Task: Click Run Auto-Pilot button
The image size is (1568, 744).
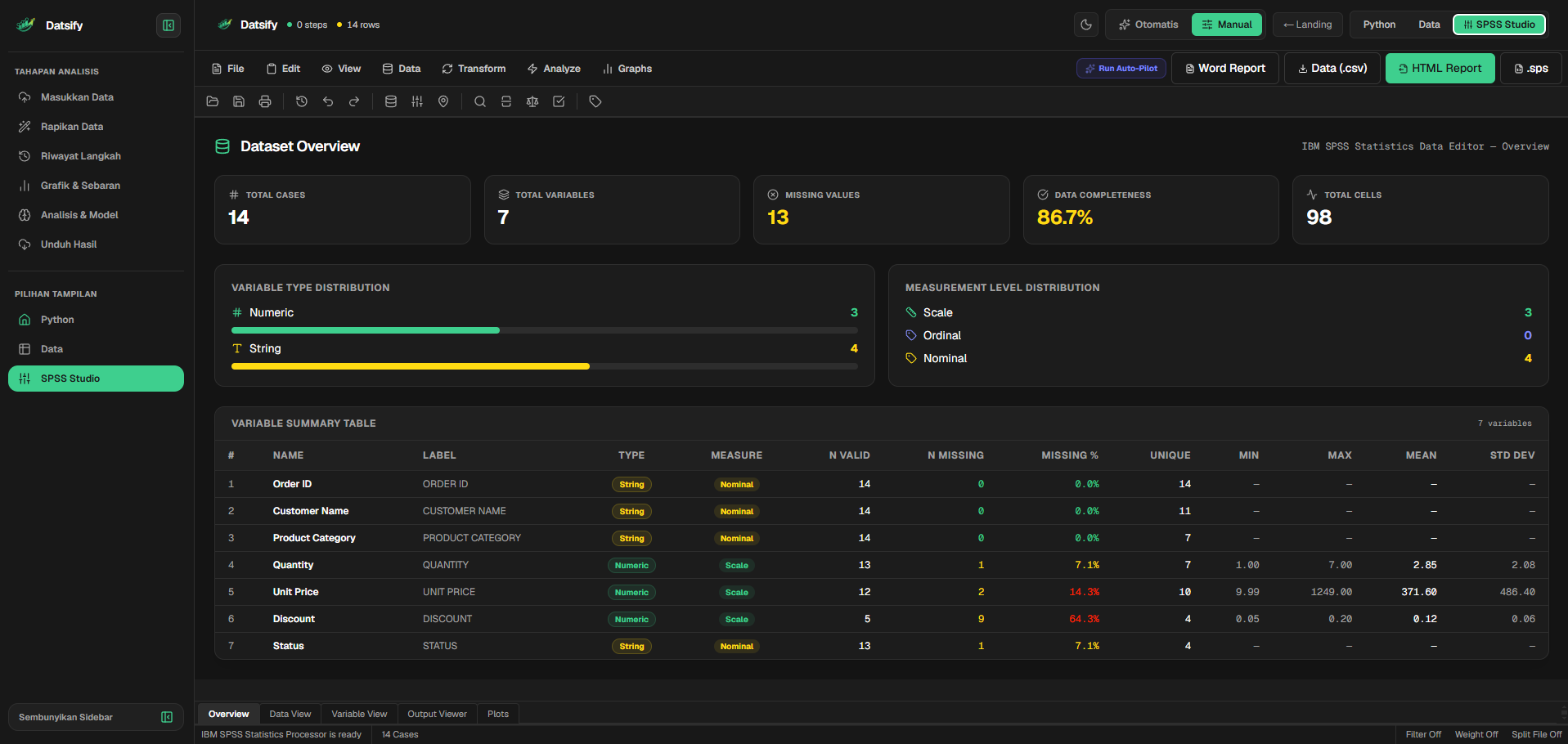Action: (1121, 69)
